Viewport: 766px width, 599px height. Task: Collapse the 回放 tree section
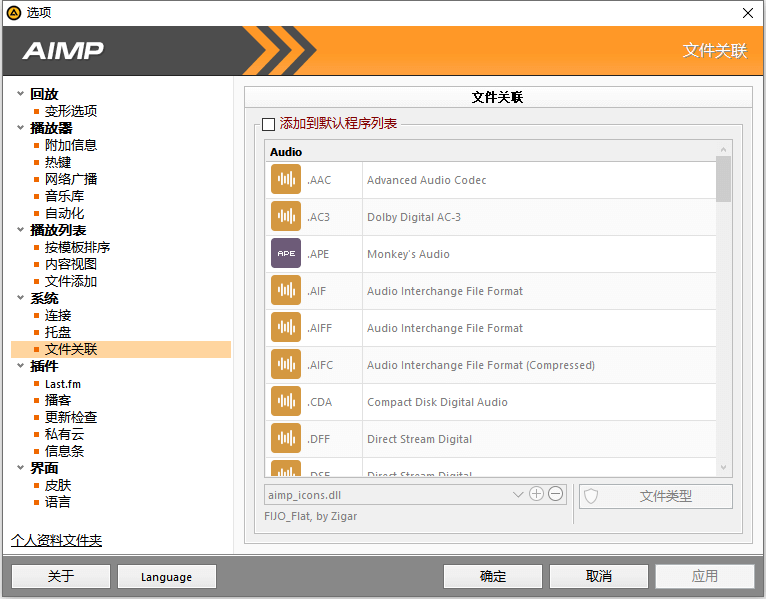click(21, 93)
